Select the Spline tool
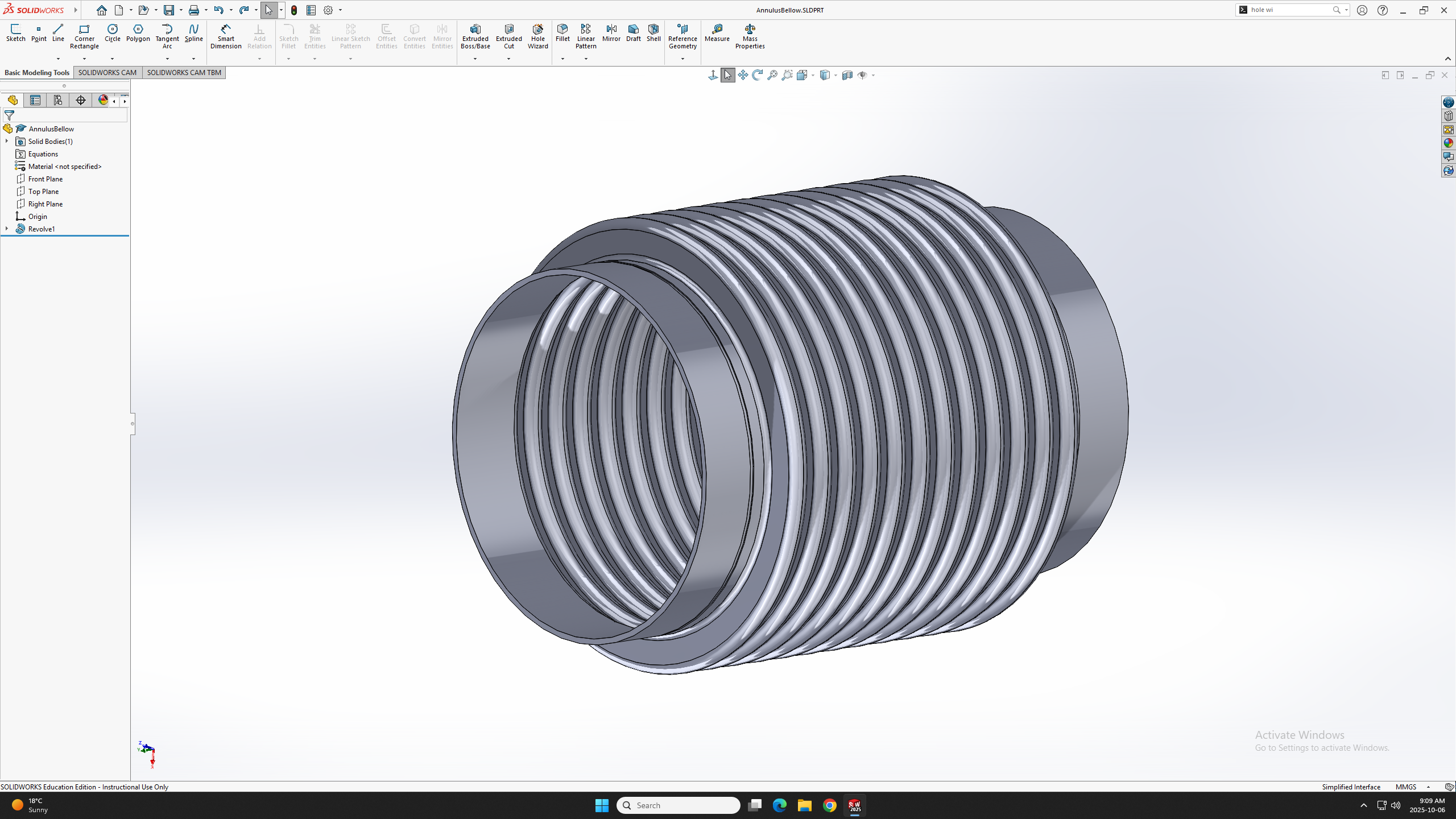 coord(193,33)
